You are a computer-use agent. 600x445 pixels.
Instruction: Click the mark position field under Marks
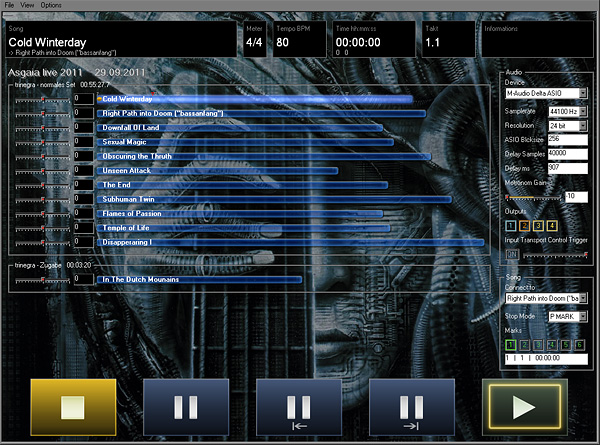point(546,359)
